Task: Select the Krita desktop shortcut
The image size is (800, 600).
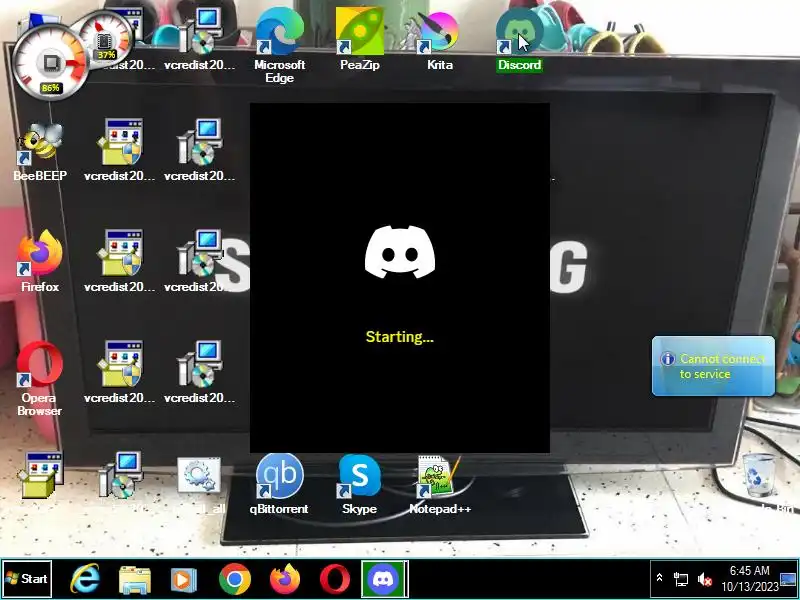Action: point(439,39)
